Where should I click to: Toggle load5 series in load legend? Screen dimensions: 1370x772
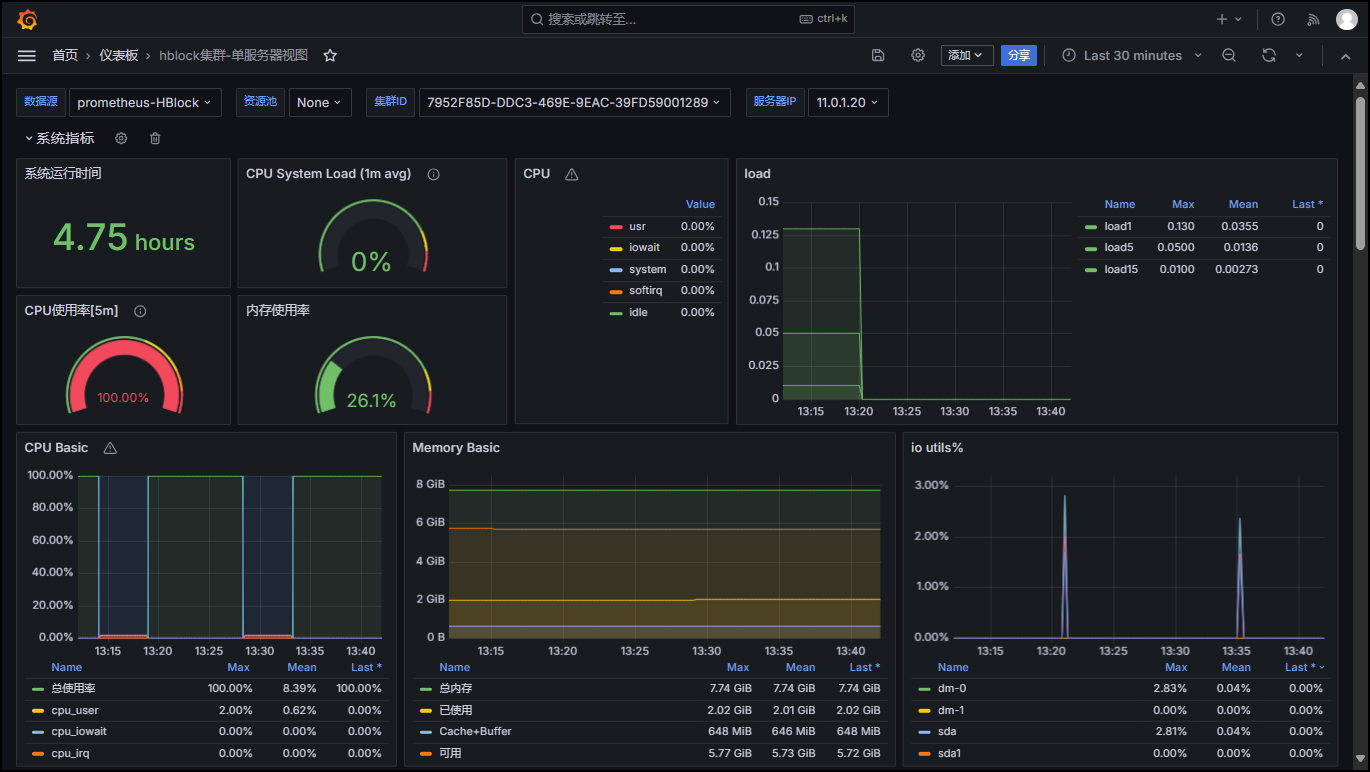tap(1118, 247)
